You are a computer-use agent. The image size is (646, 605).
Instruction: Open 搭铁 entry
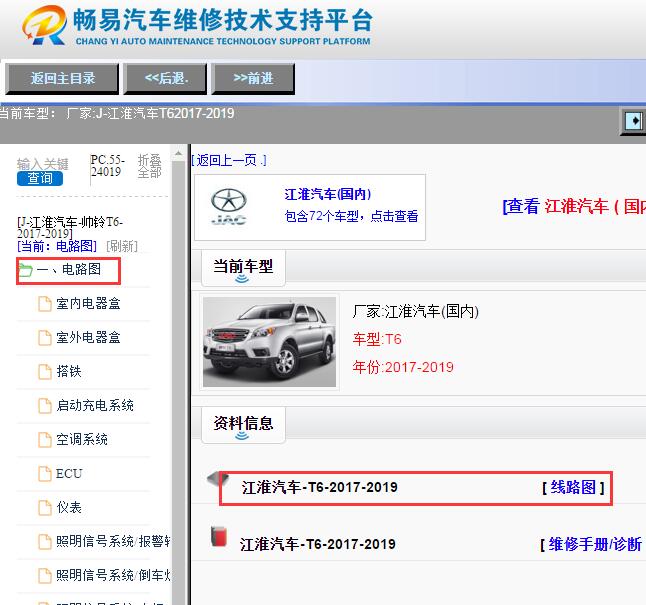click(x=69, y=371)
